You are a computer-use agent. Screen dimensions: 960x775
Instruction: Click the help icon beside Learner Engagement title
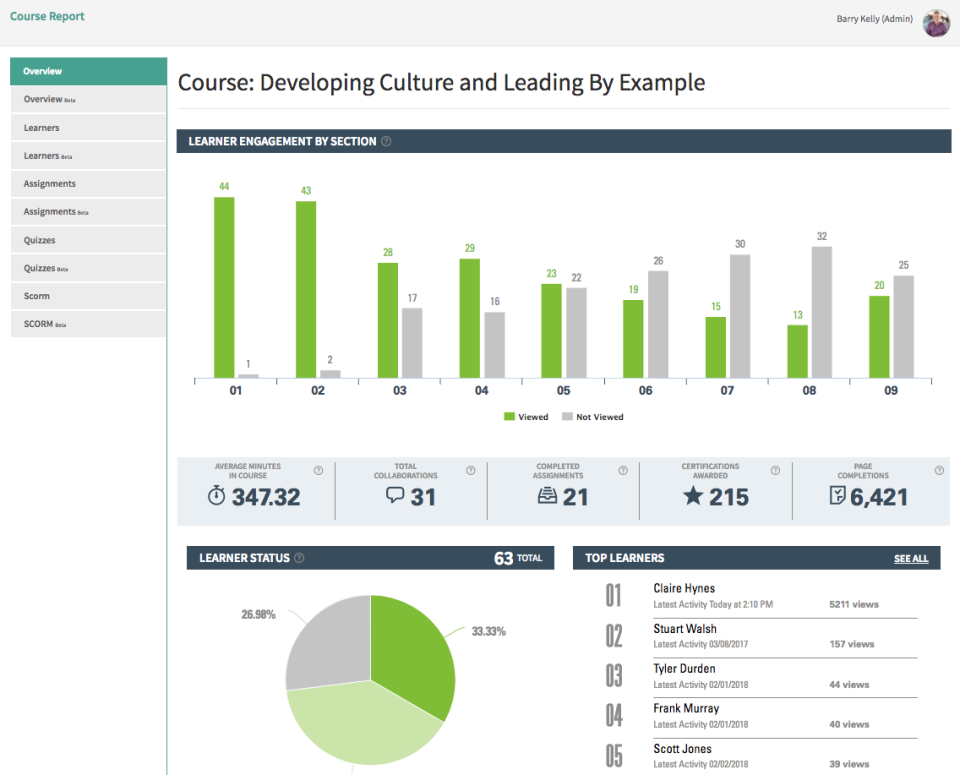(386, 141)
